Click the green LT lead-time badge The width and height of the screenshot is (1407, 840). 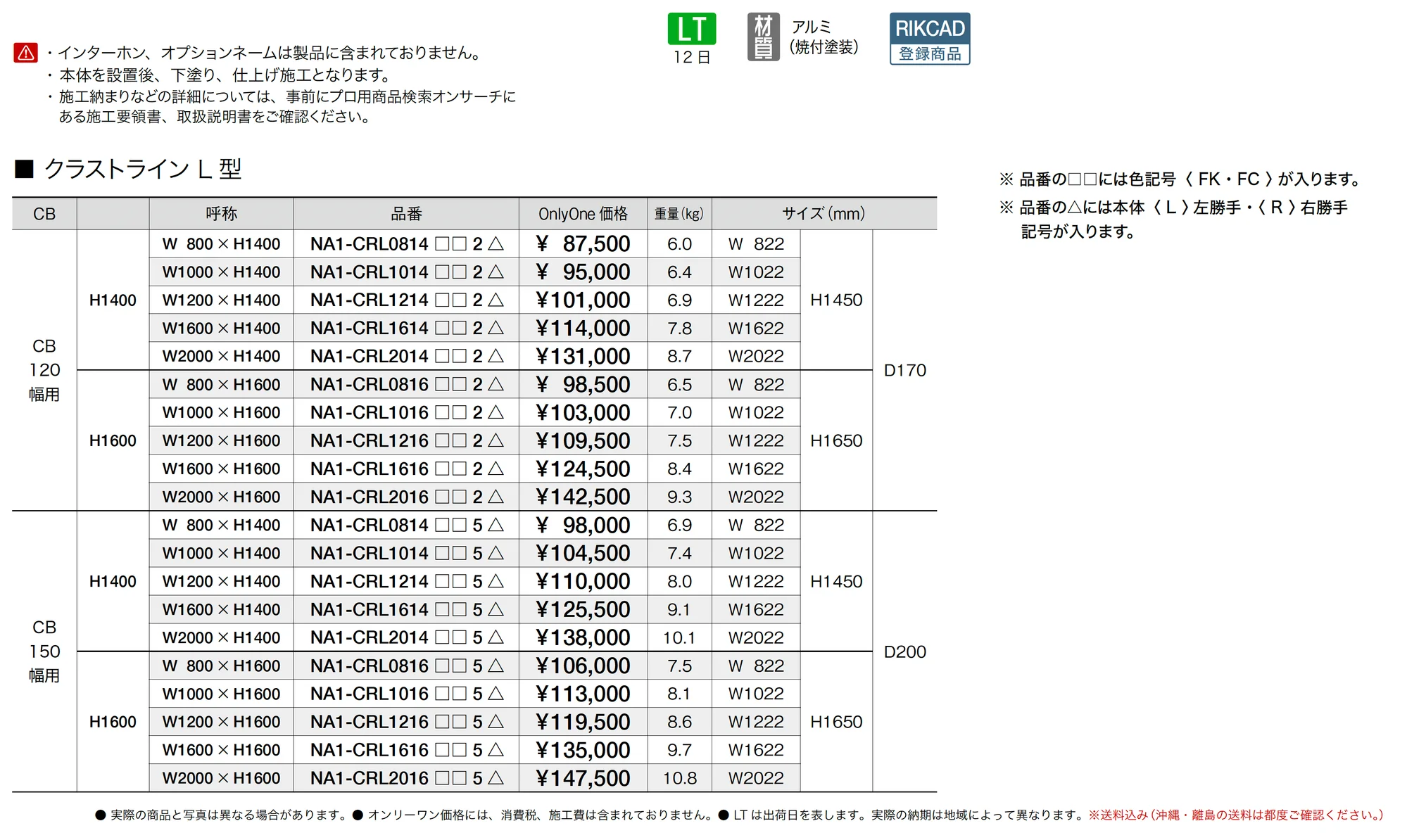pyautogui.click(x=691, y=29)
